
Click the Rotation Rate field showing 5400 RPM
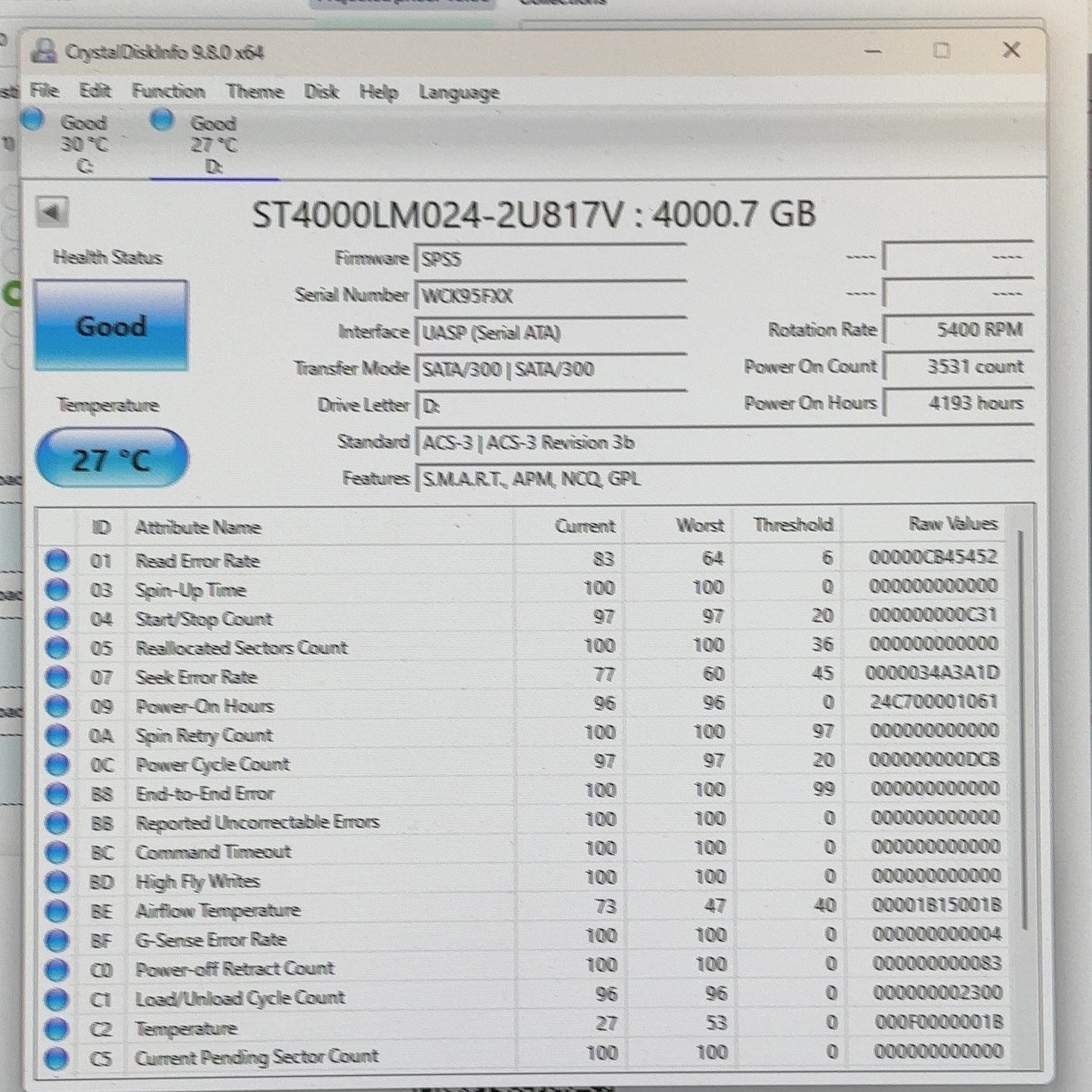(957, 329)
